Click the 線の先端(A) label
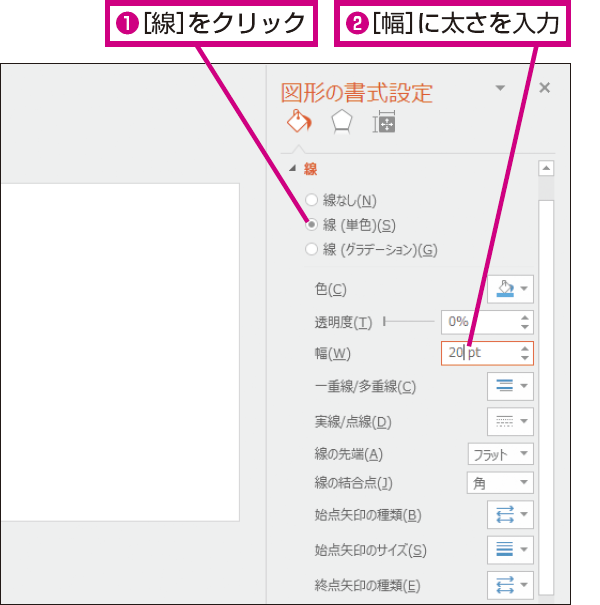Viewport: 600px width, 605px height. (348, 454)
